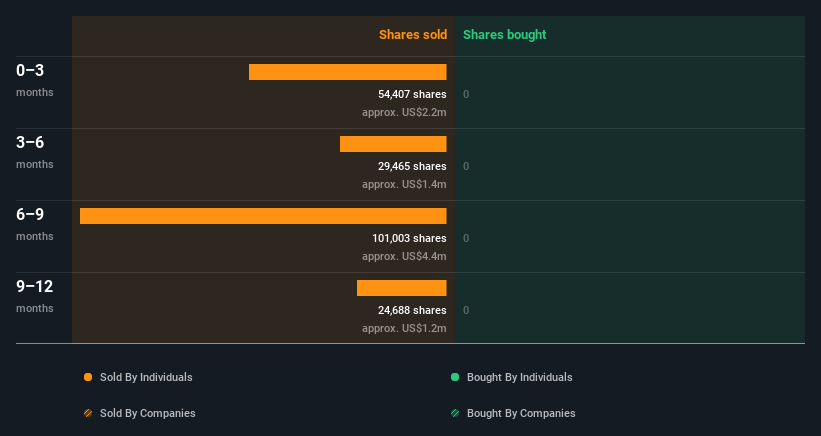Click the 54,407 shares value
The height and width of the screenshot is (436, 821).
(x=412, y=94)
